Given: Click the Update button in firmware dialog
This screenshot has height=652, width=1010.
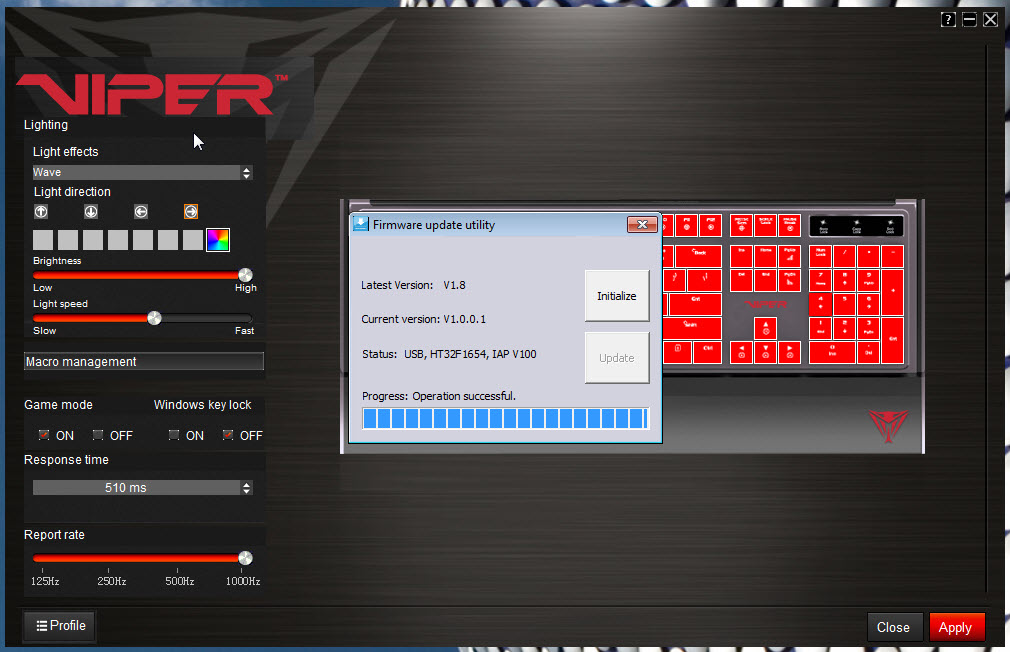Looking at the screenshot, I should click(616, 358).
